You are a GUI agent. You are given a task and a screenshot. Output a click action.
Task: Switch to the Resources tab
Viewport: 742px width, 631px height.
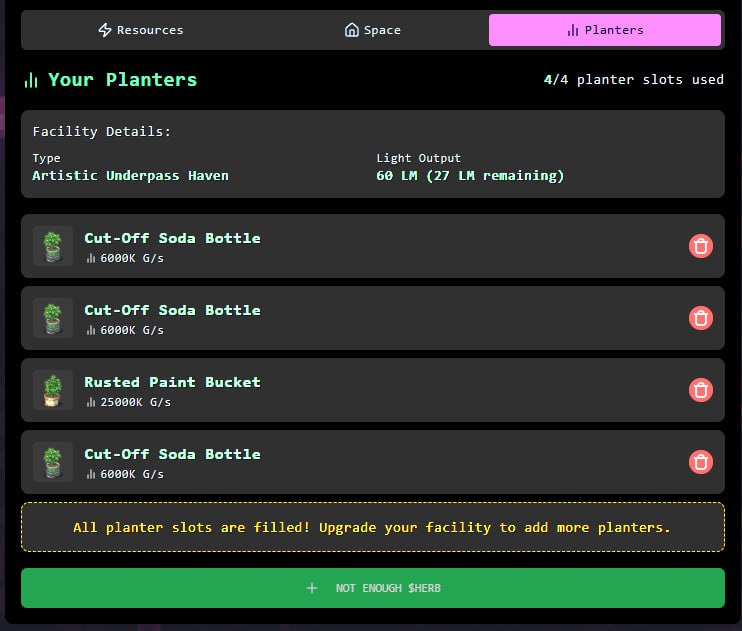140,30
